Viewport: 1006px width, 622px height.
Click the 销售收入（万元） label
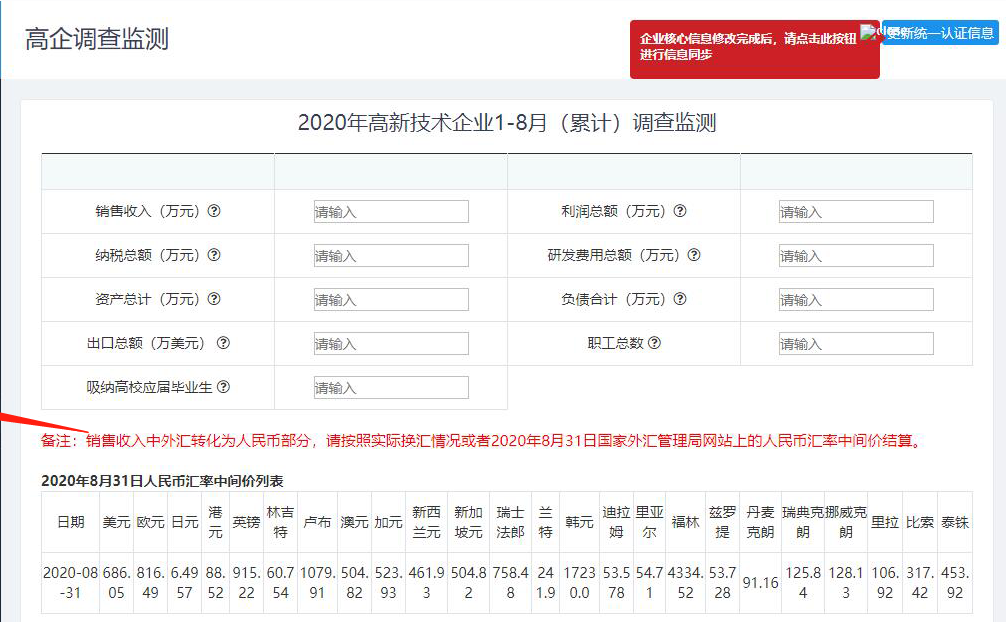tap(148, 211)
